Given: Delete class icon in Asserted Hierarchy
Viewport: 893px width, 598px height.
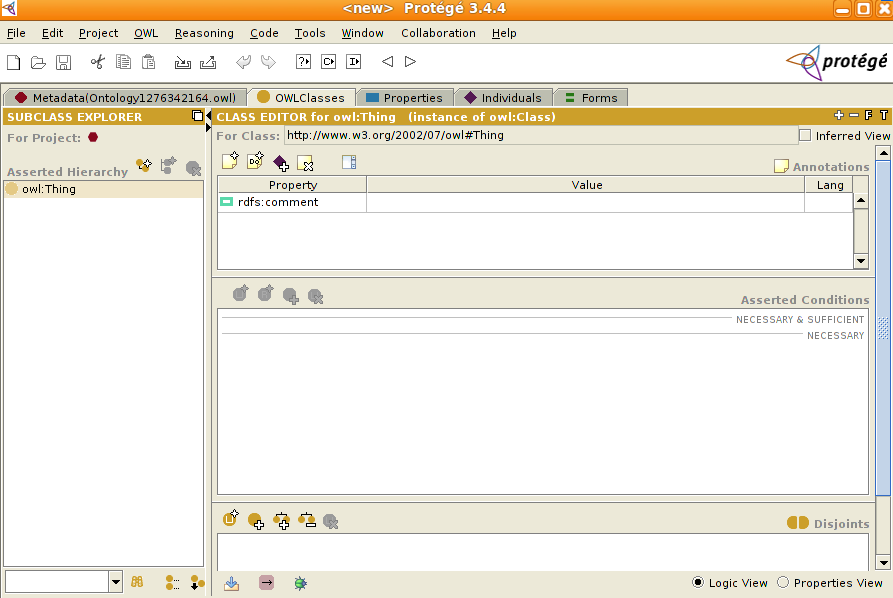Looking at the screenshot, I should tap(194, 168).
